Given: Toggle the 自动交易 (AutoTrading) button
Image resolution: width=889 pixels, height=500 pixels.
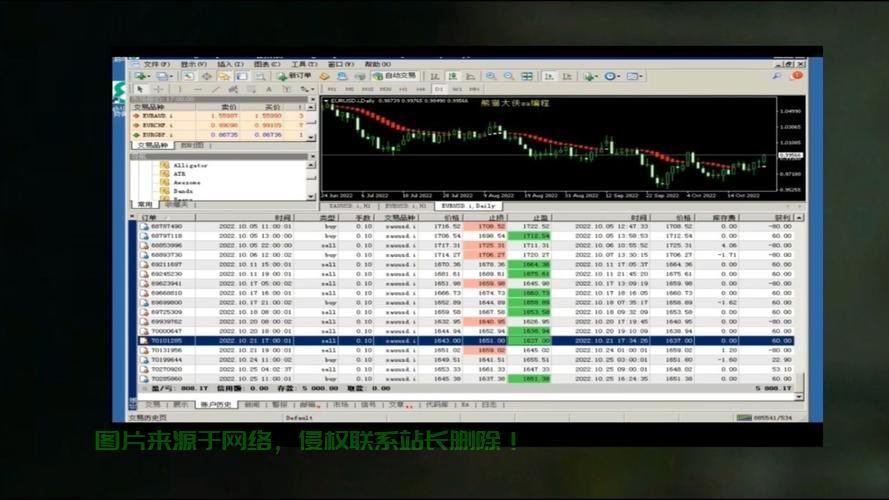Looking at the screenshot, I should coord(395,76).
